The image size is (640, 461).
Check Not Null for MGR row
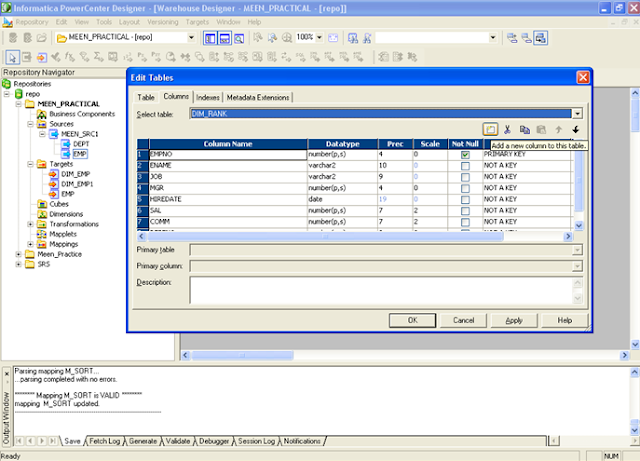click(465, 188)
